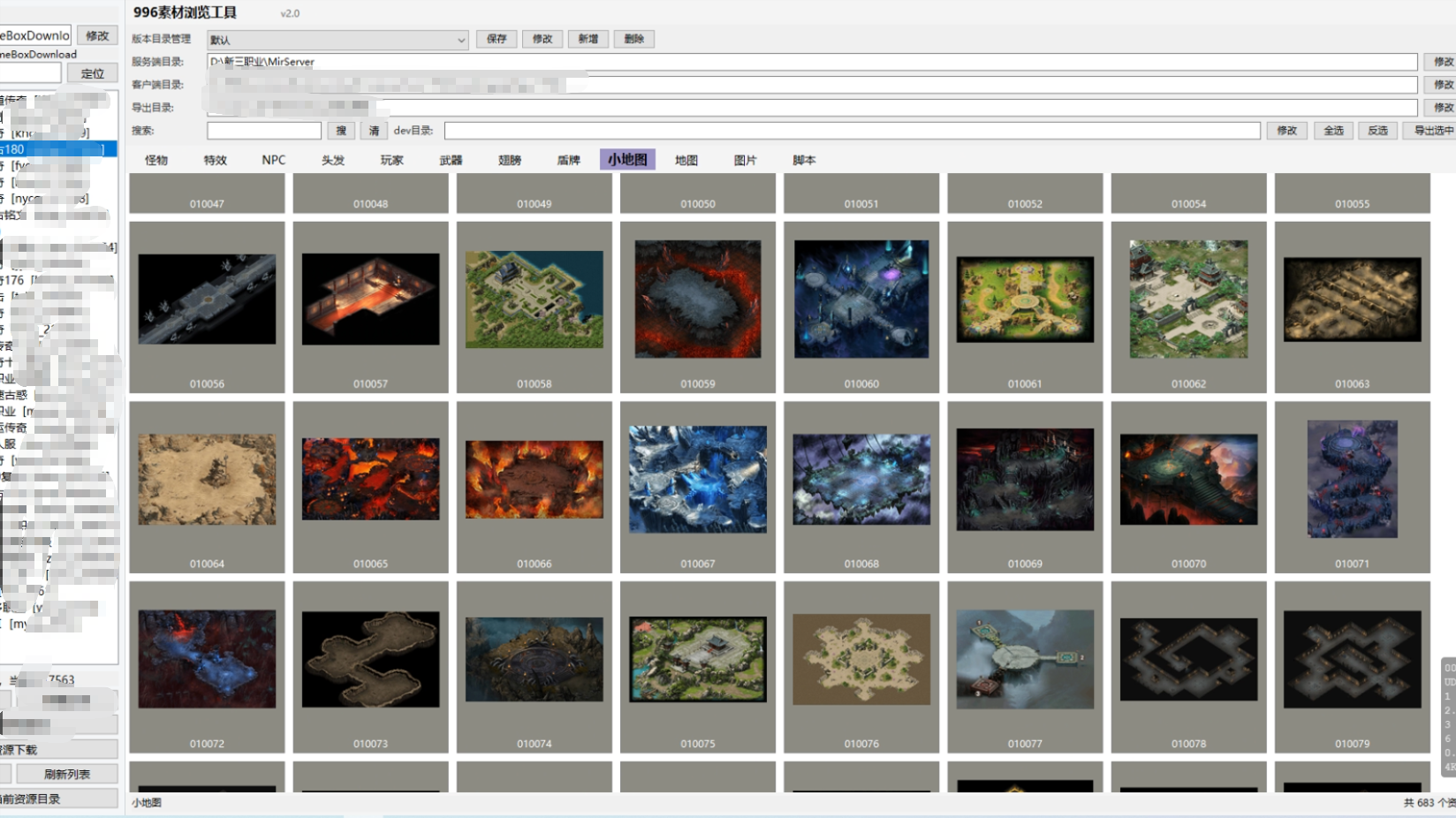Select minimap thumbnail 010077
The image size is (1456, 818).
(x=1025, y=667)
